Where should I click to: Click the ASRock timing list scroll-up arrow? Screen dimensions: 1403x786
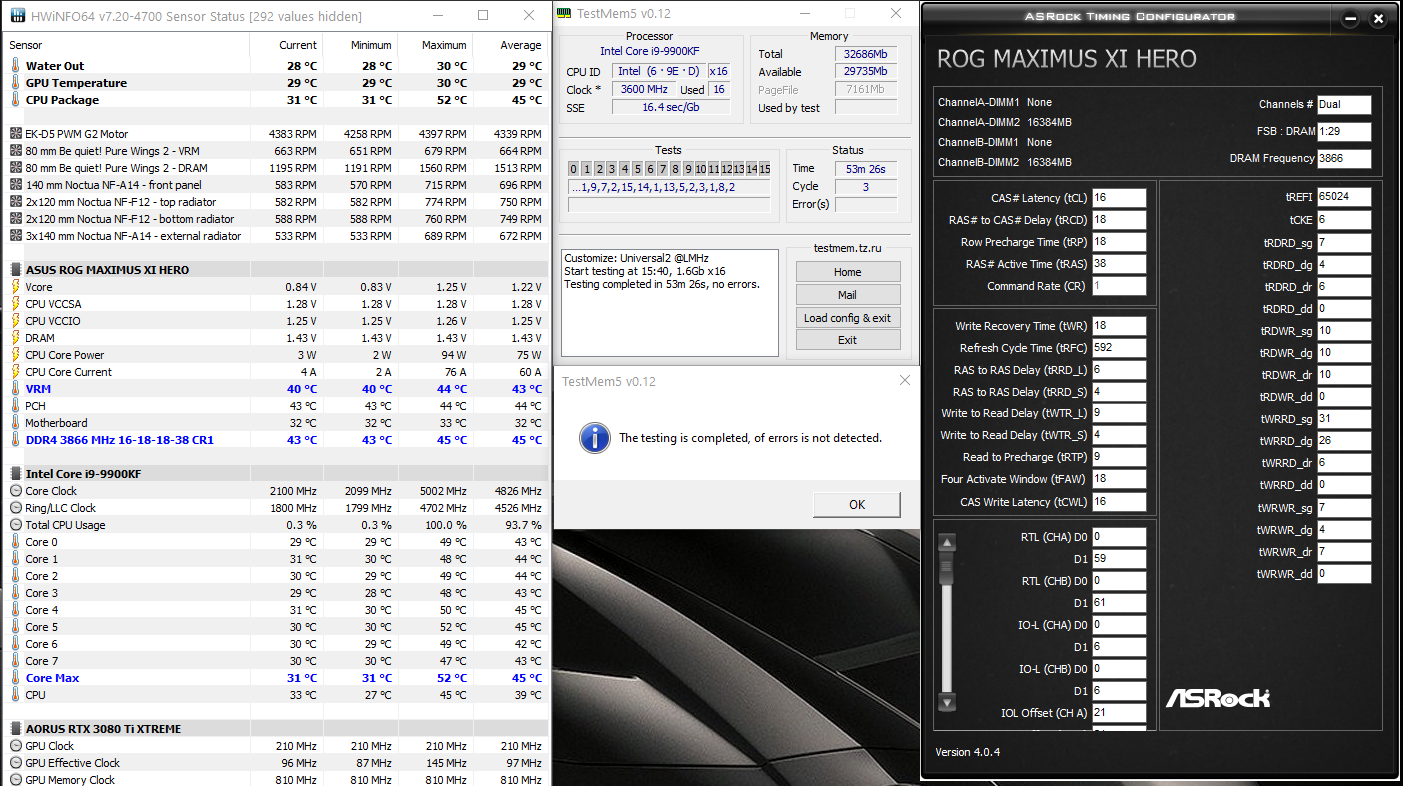pyautogui.click(x=947, y=543)
